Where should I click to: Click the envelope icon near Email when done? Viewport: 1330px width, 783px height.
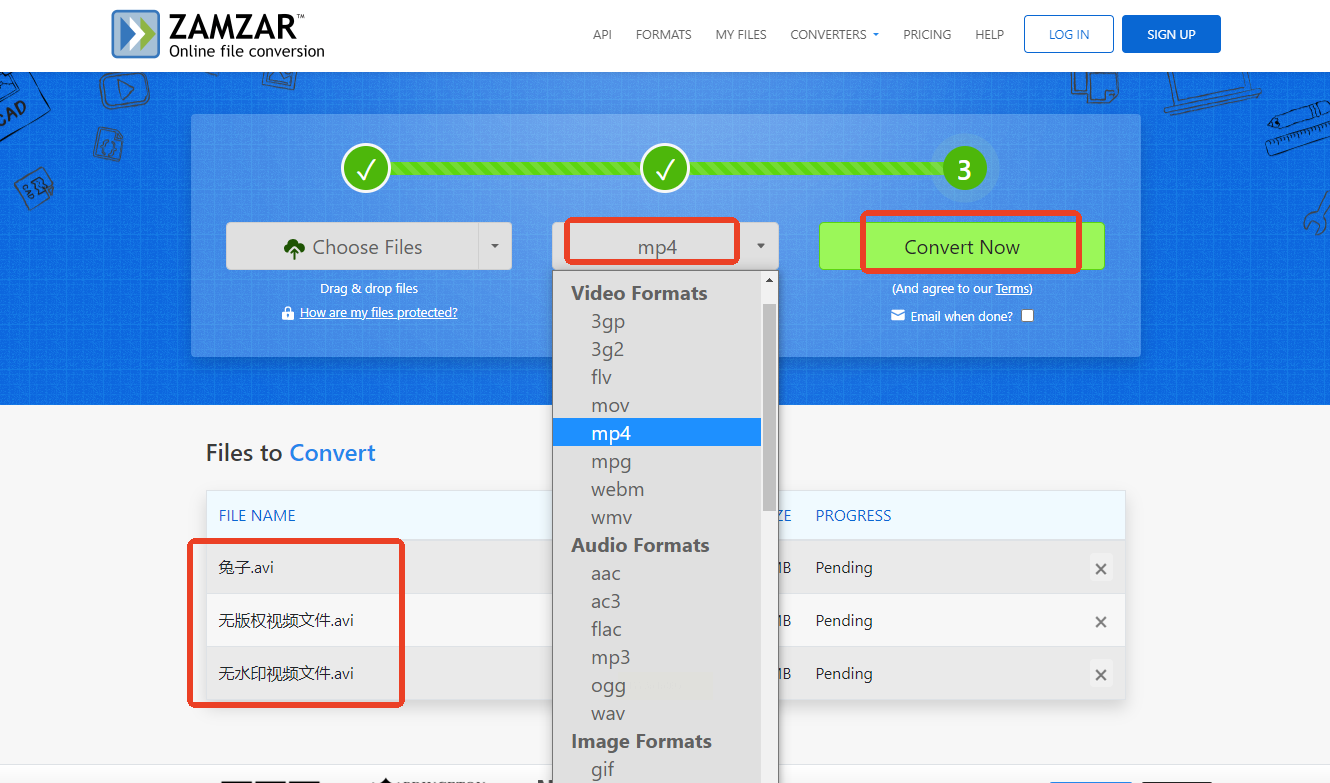pos(898,315)
